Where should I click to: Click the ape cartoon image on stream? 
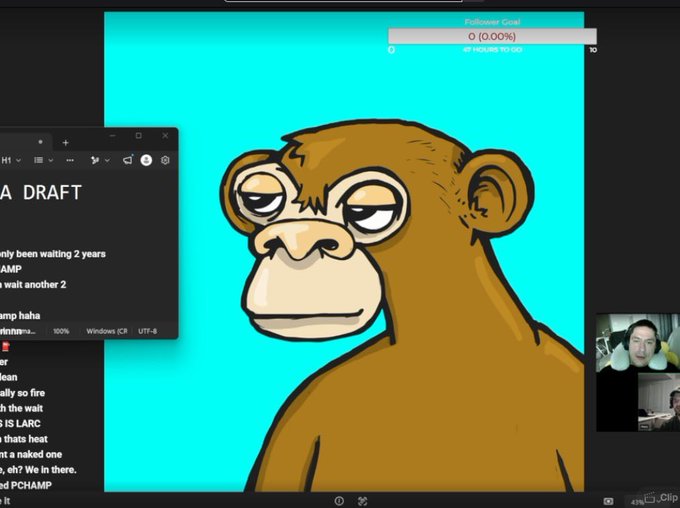[344, 252]
